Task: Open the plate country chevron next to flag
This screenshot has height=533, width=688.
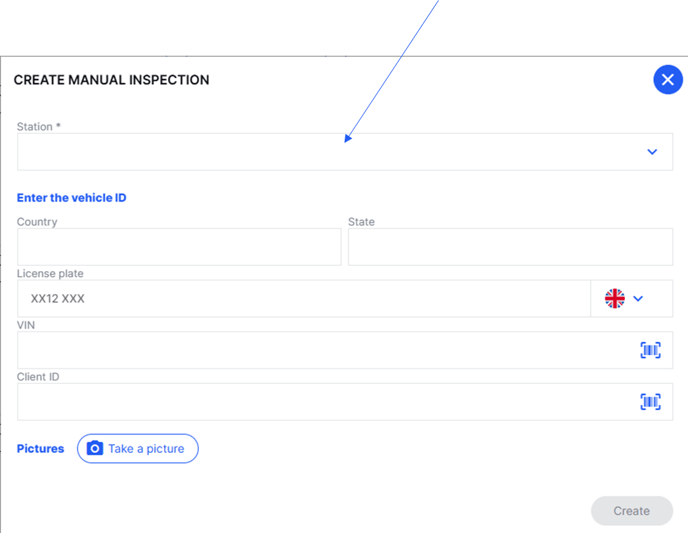Action: (x=638, y=298)
